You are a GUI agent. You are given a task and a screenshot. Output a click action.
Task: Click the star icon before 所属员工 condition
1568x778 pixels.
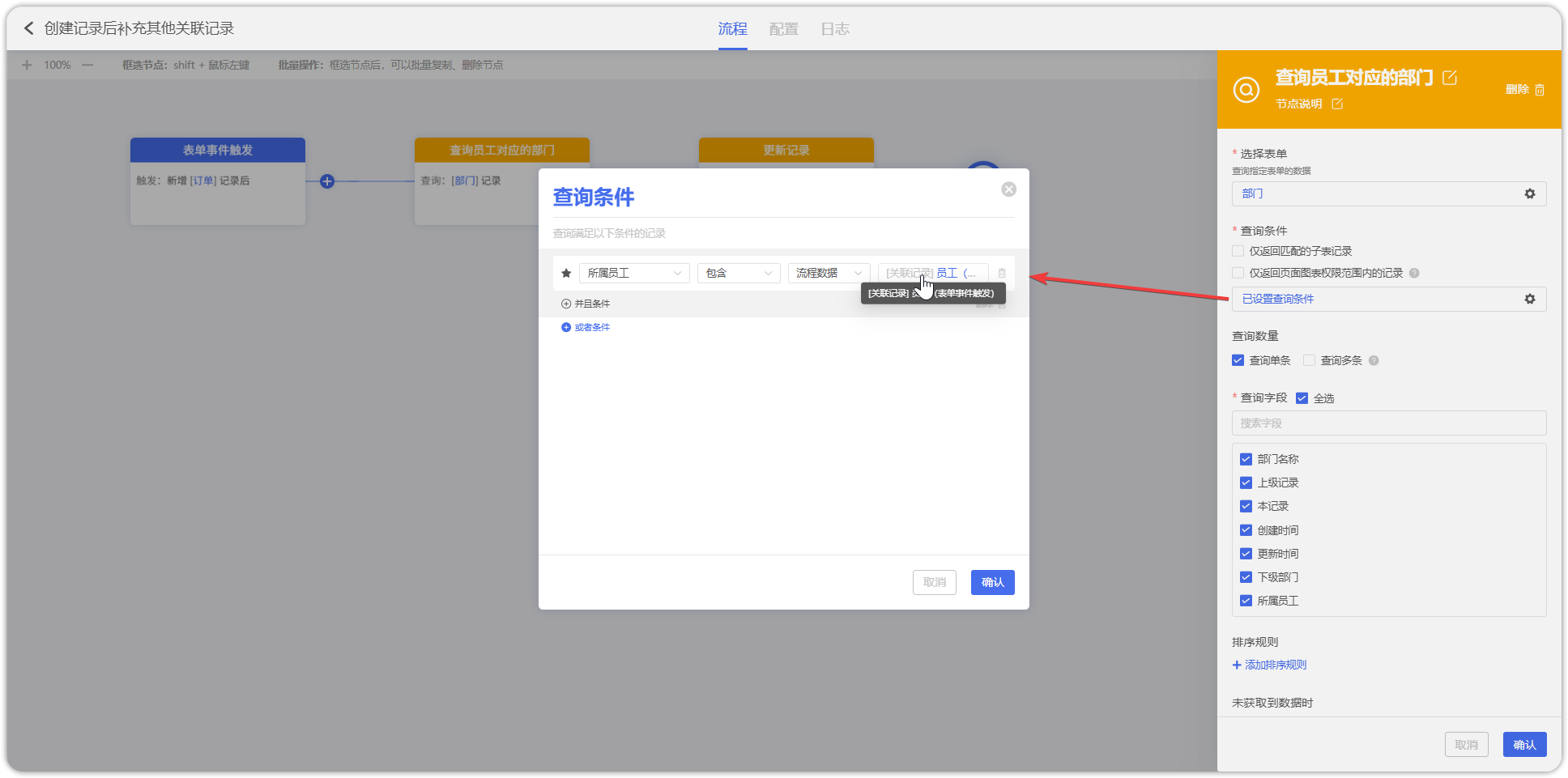pos(566,274)
